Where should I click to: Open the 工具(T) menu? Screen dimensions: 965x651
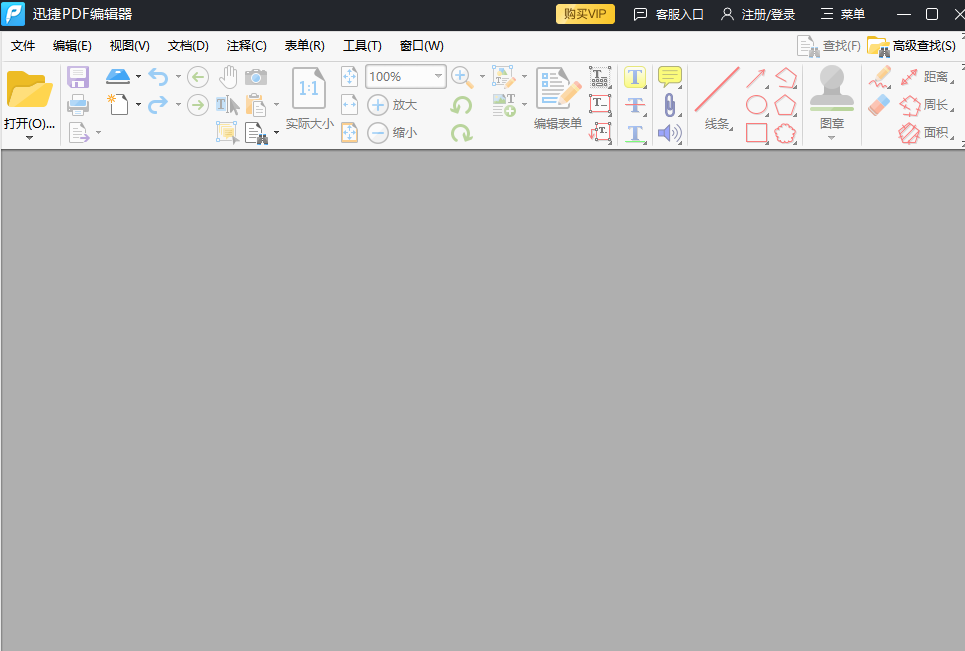[363, 45]
